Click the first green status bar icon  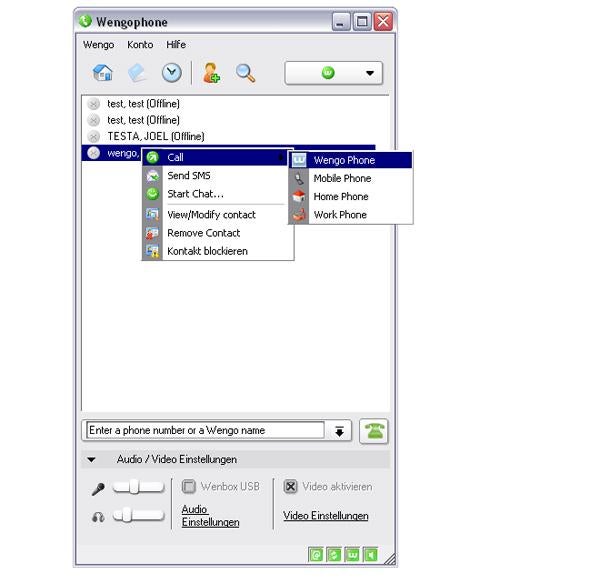point(316,554)
